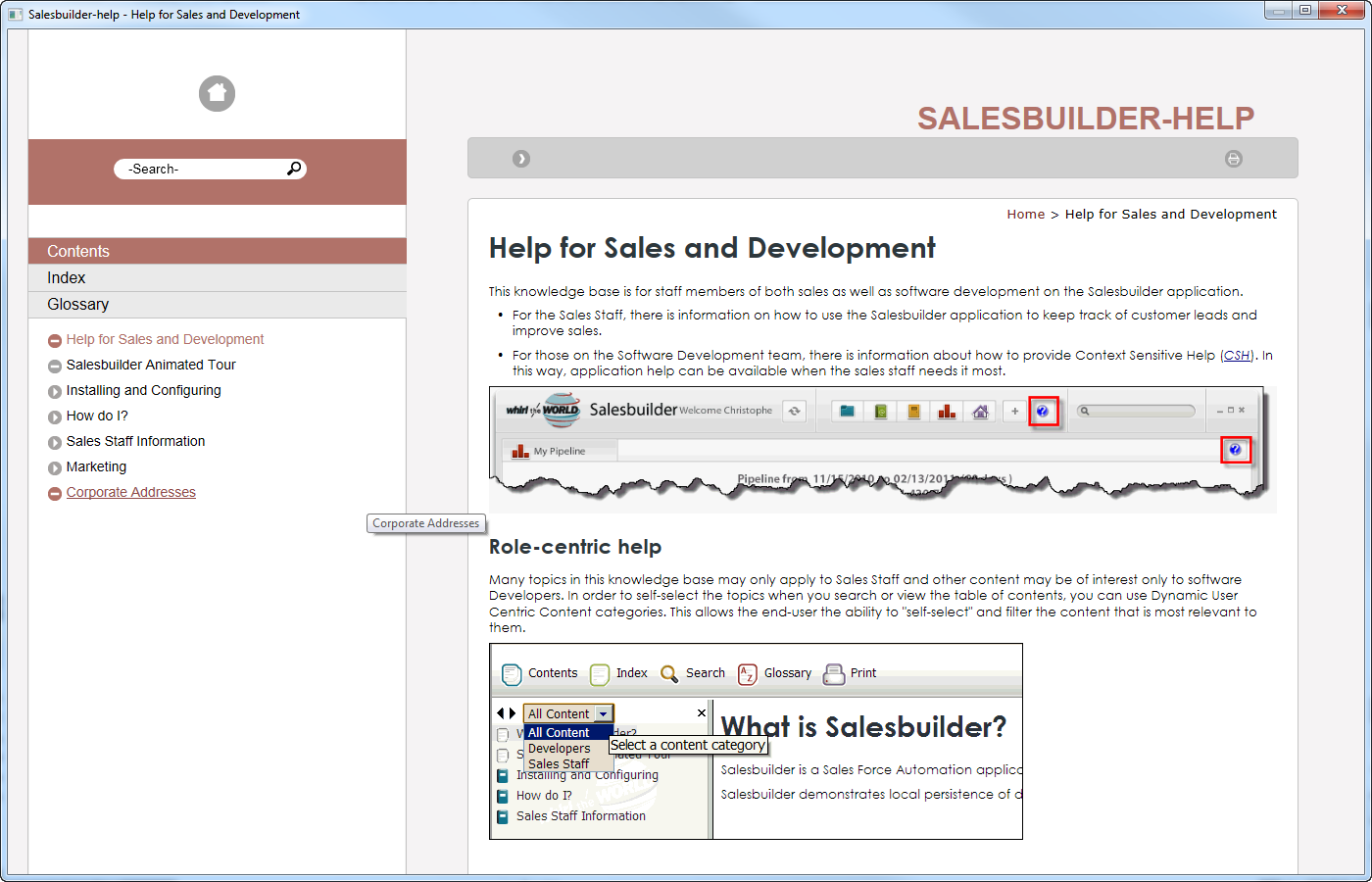Click the Help for Sales and Development heading
1372x882 pixels.
(x=712, y=248)
